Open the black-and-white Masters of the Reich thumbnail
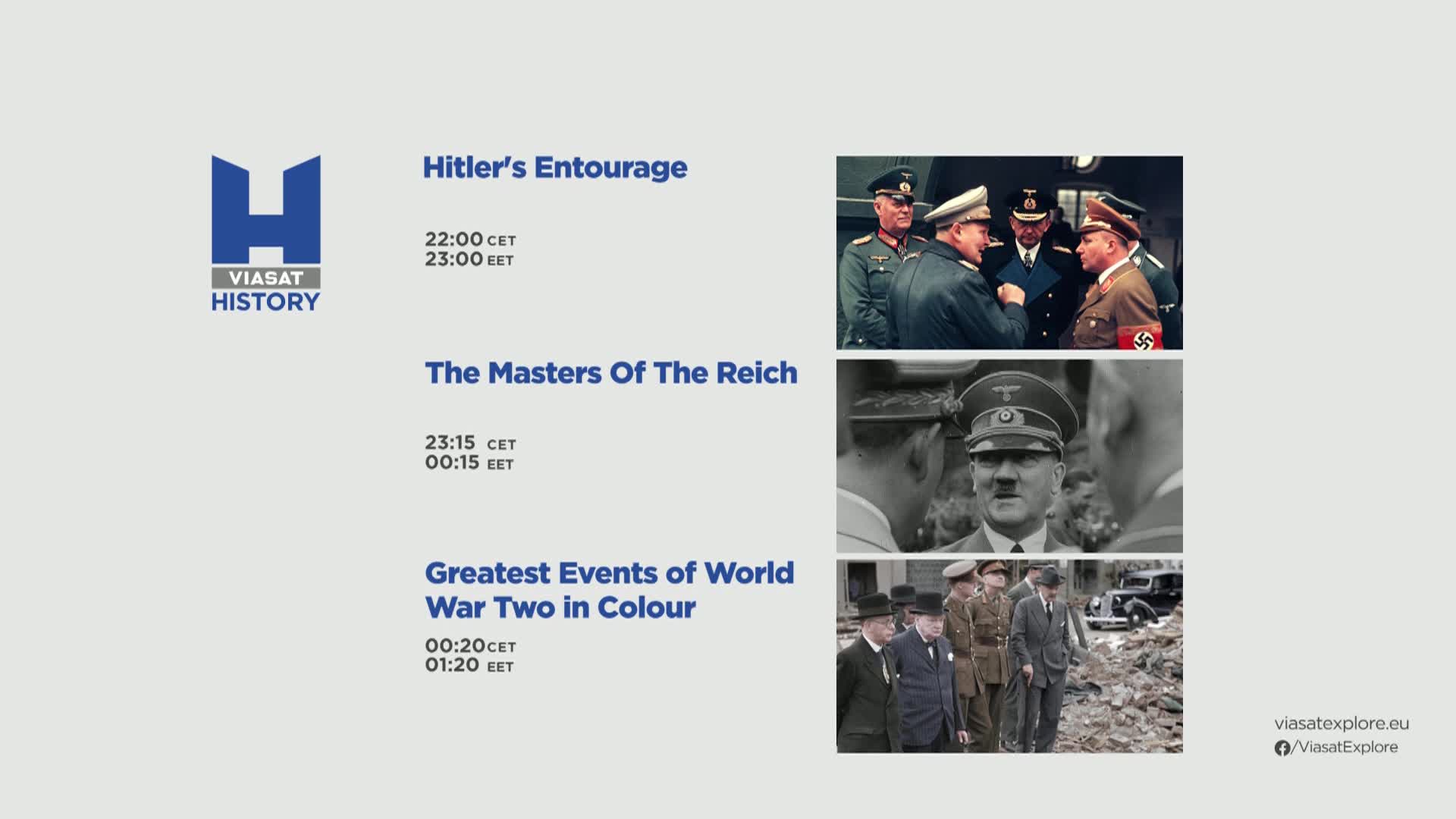This screenshot has height=819, width=1456. click(x=1009, y=456)
